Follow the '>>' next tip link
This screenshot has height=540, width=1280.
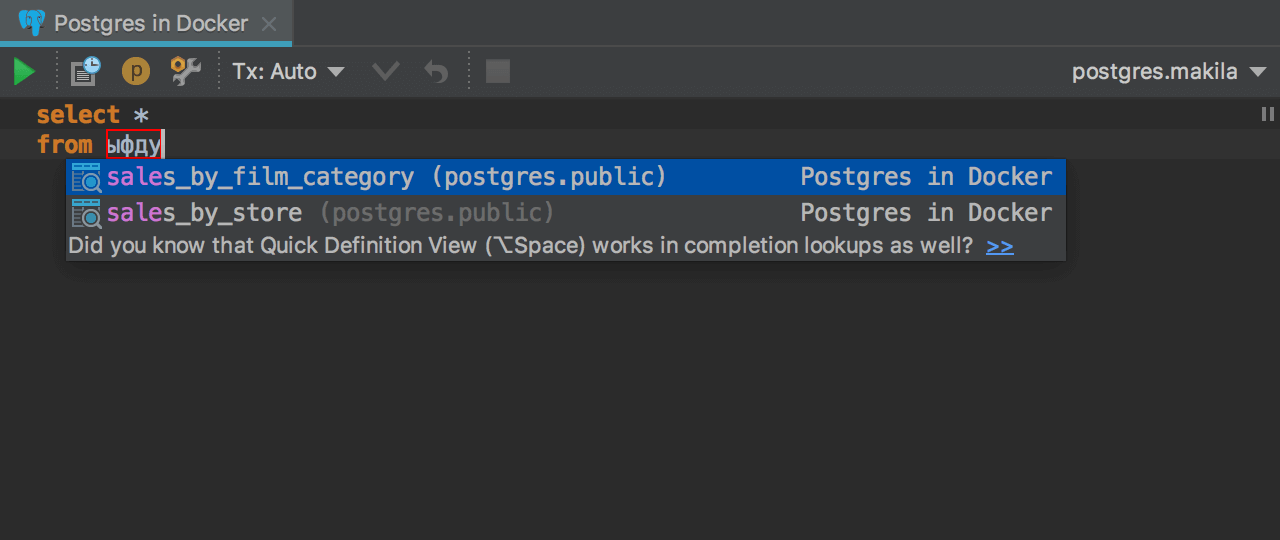[999, 247]
